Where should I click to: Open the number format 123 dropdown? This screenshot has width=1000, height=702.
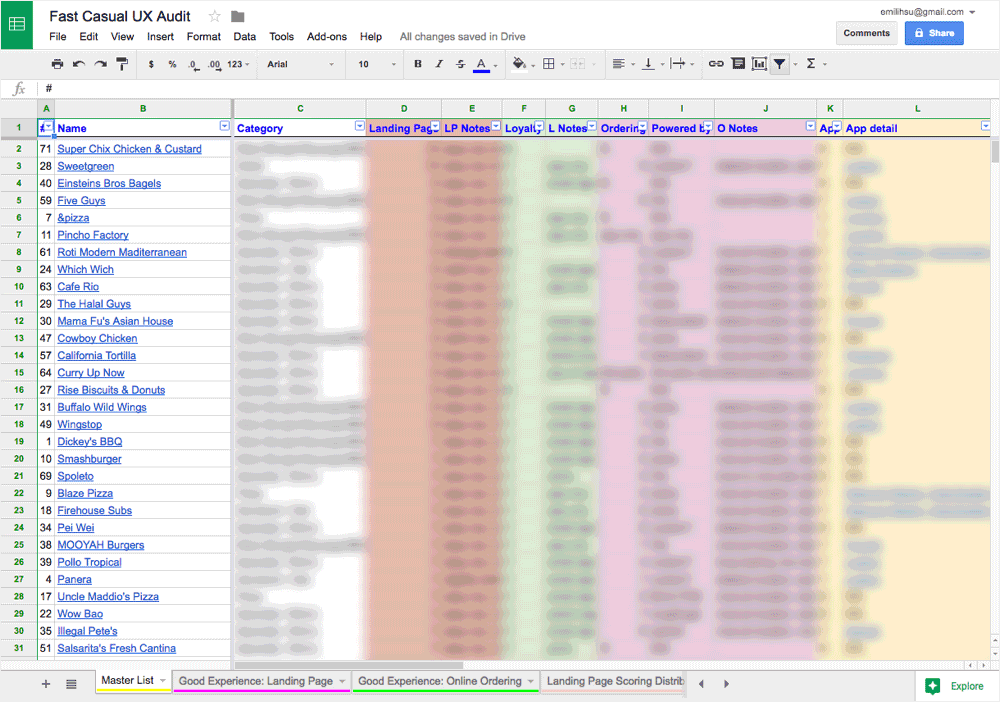coord(238,64)
